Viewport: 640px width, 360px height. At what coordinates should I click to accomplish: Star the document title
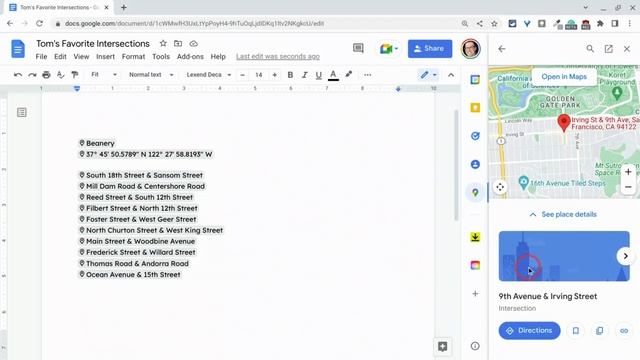163,43
